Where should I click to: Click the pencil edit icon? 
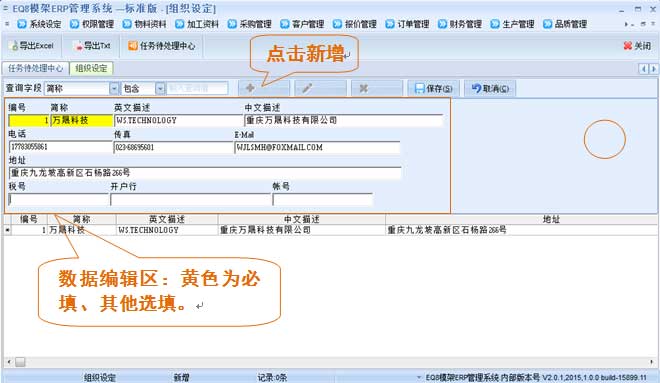307,88
